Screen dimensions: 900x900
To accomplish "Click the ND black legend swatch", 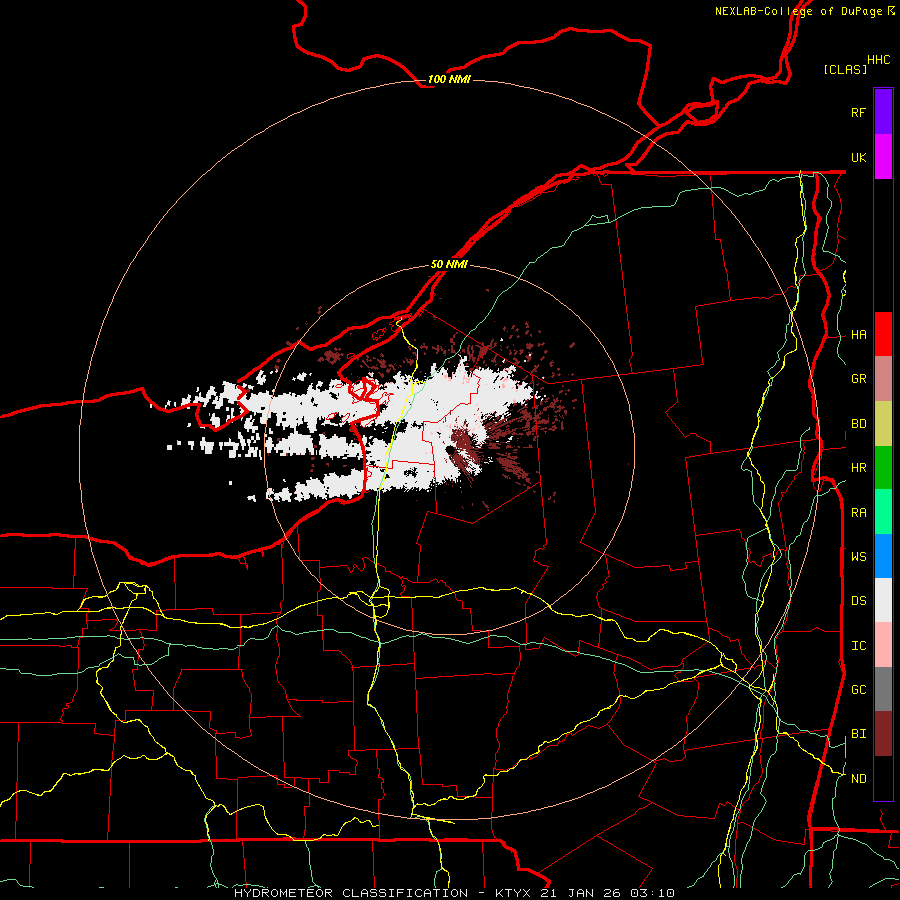I will [x=883, y=778].
